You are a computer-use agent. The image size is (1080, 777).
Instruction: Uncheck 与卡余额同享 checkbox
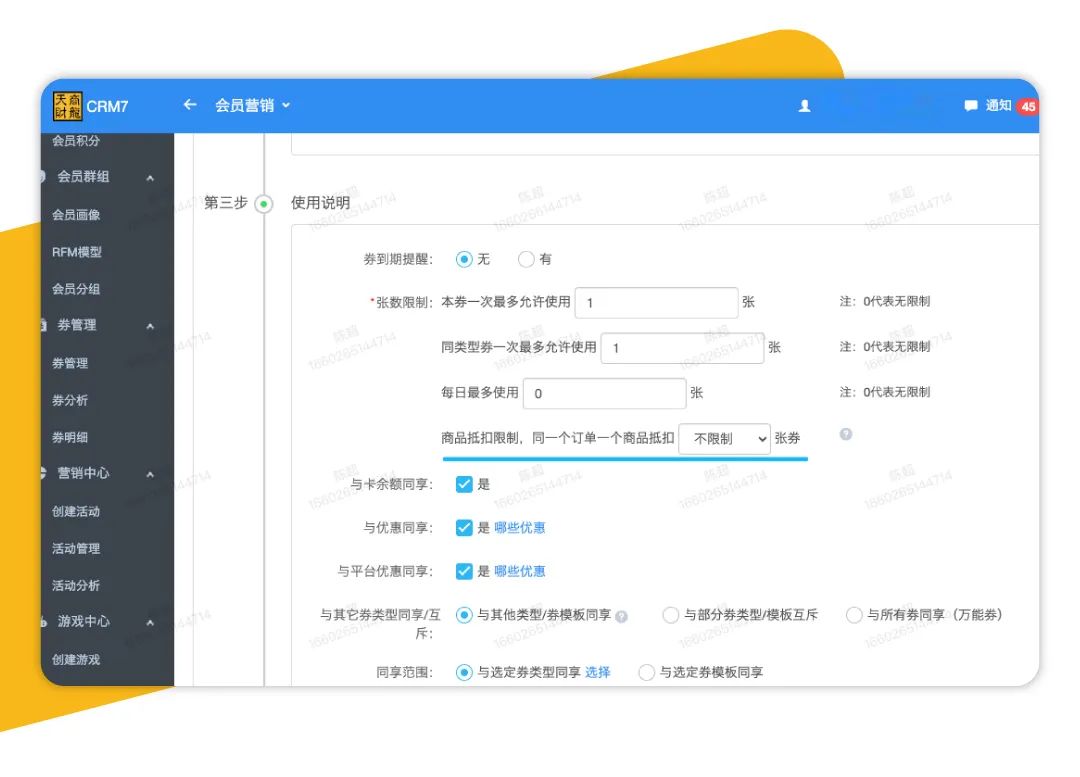click(464, 484)
